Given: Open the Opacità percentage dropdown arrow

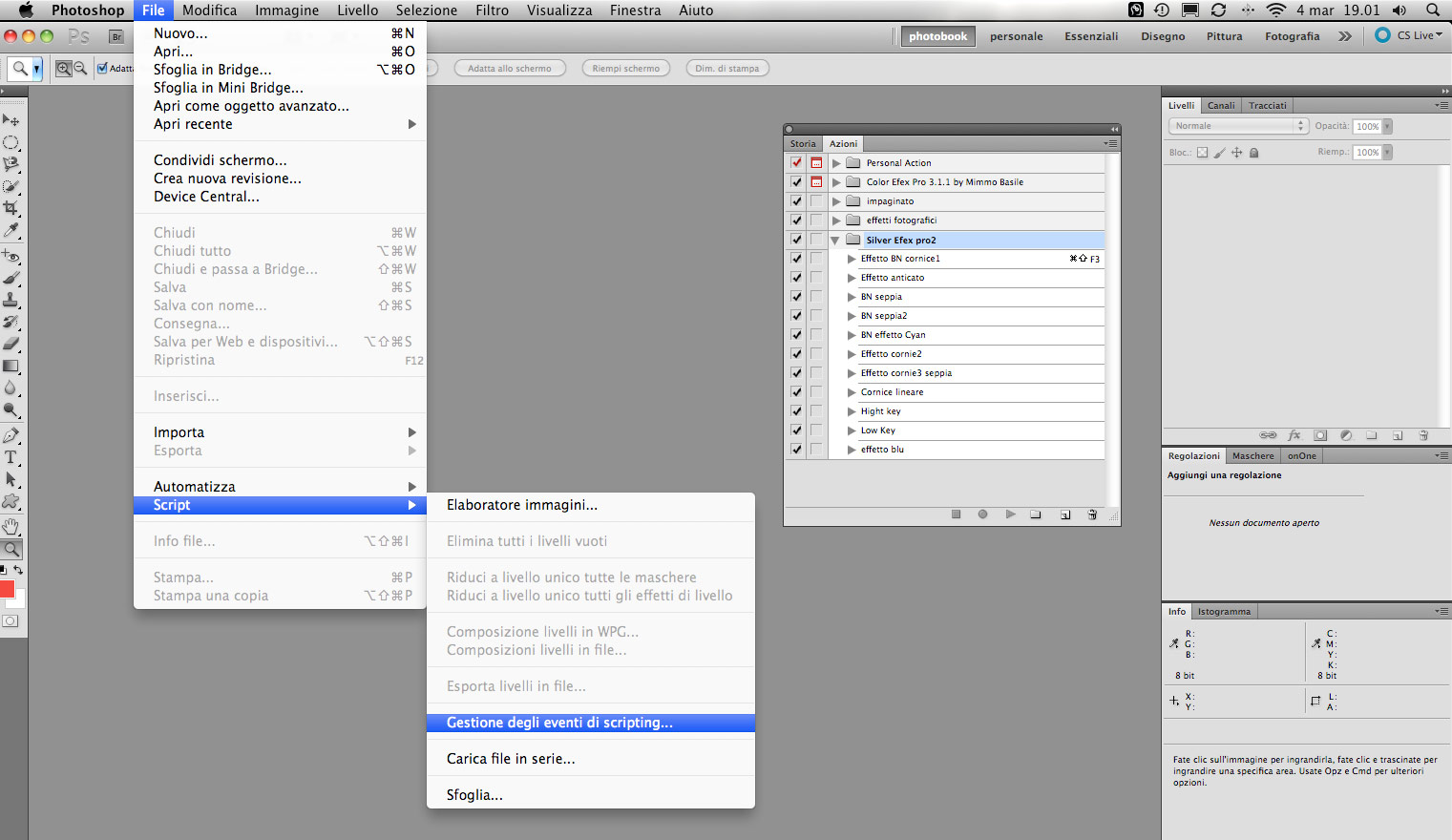Looking at the screenshot, I should pos(1387,126).
